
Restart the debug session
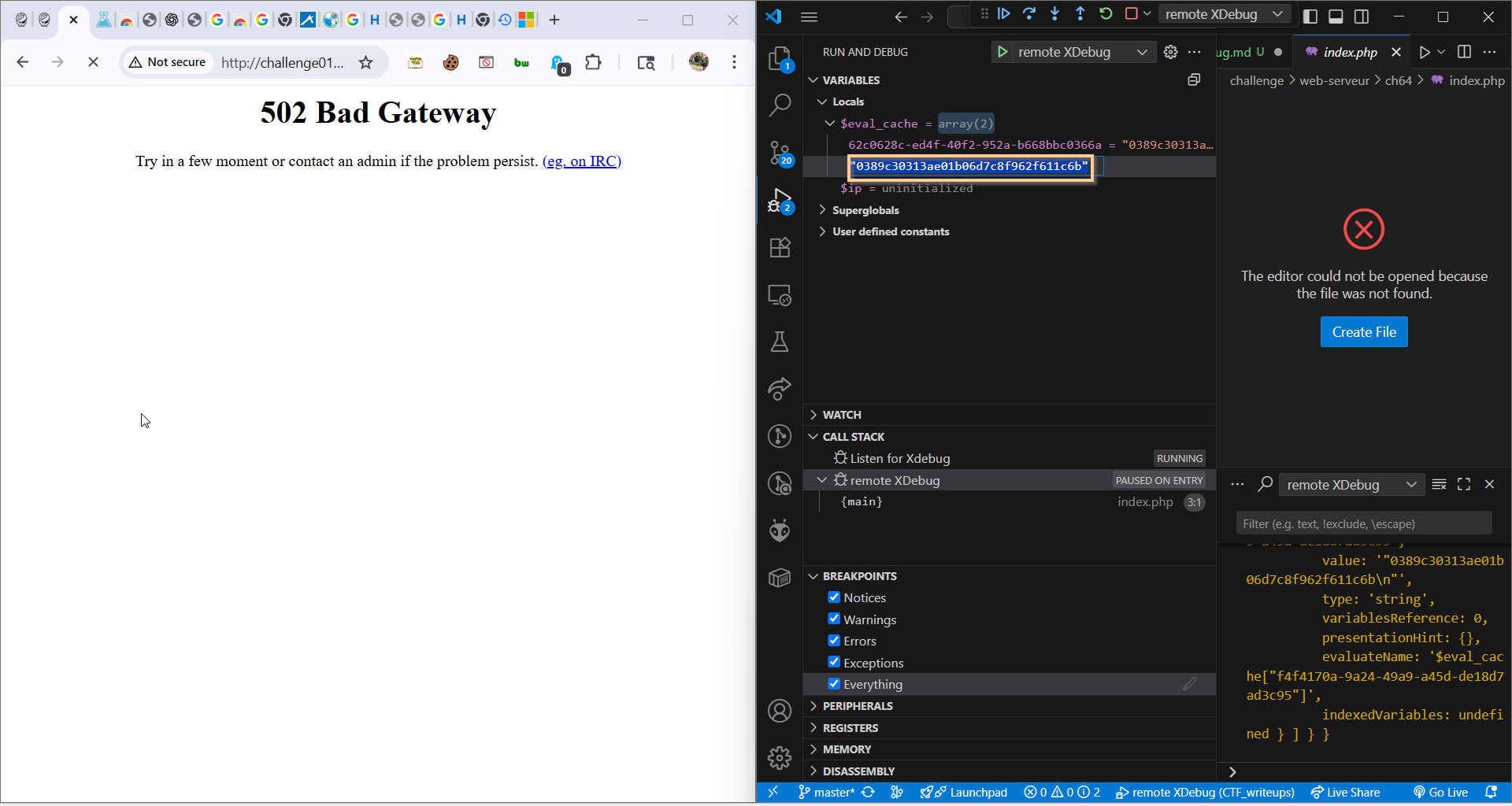1106,13
